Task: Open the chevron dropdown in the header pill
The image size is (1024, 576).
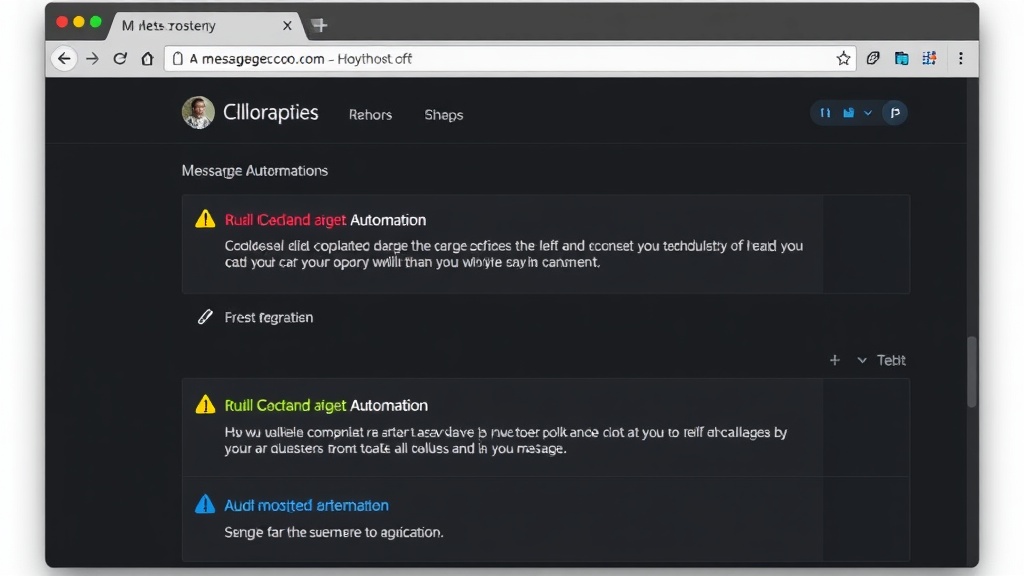Action: click(868, 114)
